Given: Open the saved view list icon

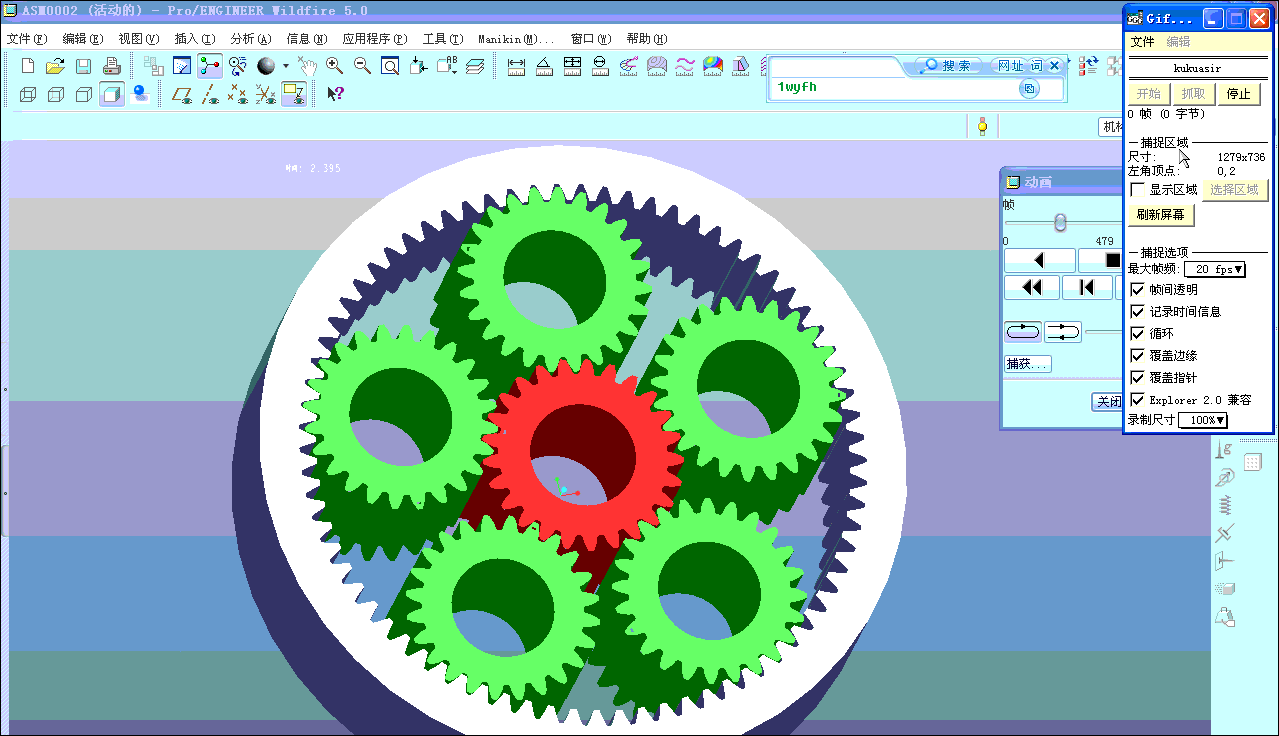Looking at the screenshot, I should [x=447, y=66].
